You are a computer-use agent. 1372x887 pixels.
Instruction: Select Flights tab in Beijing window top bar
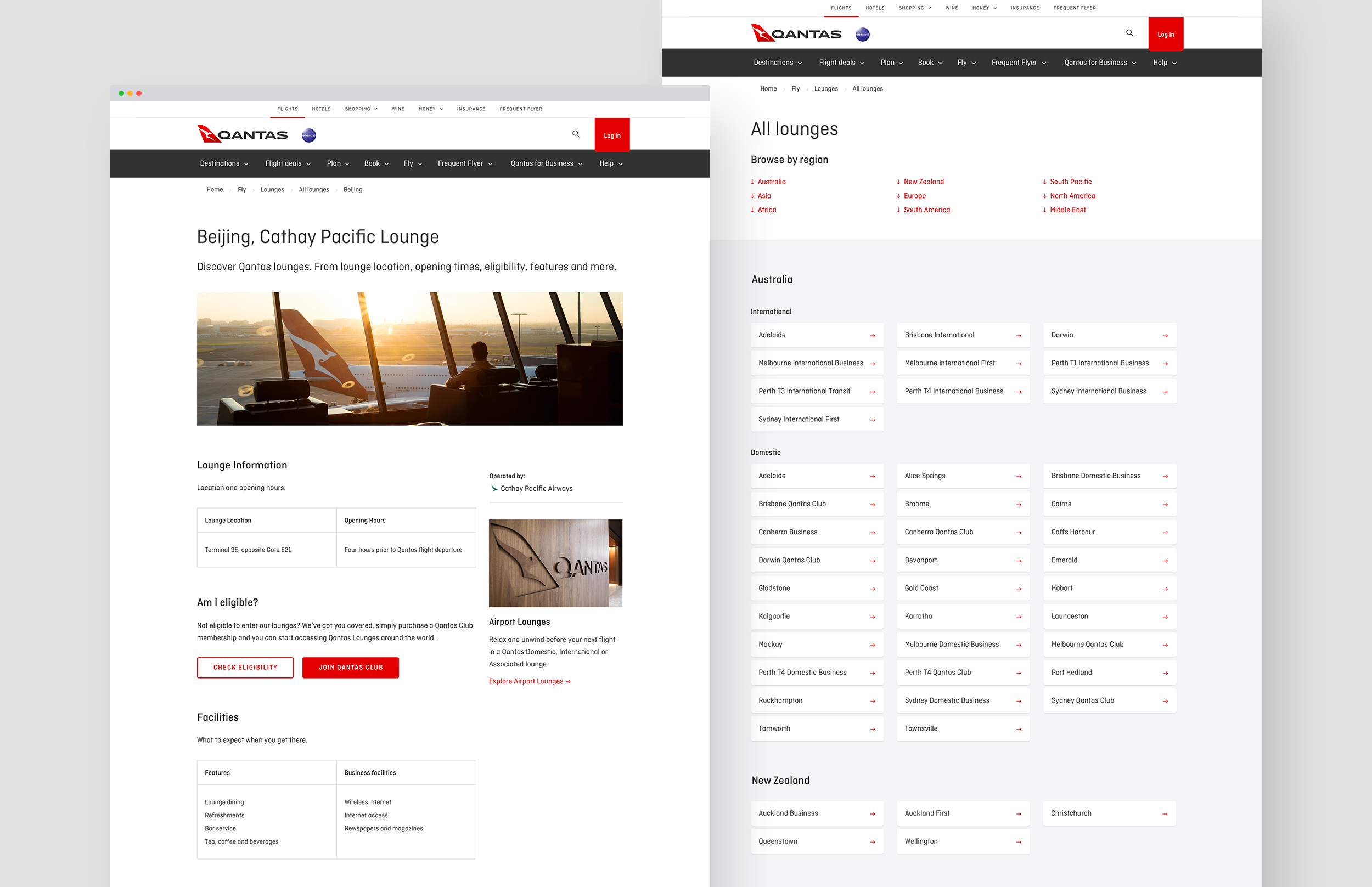tap(288, 109)
